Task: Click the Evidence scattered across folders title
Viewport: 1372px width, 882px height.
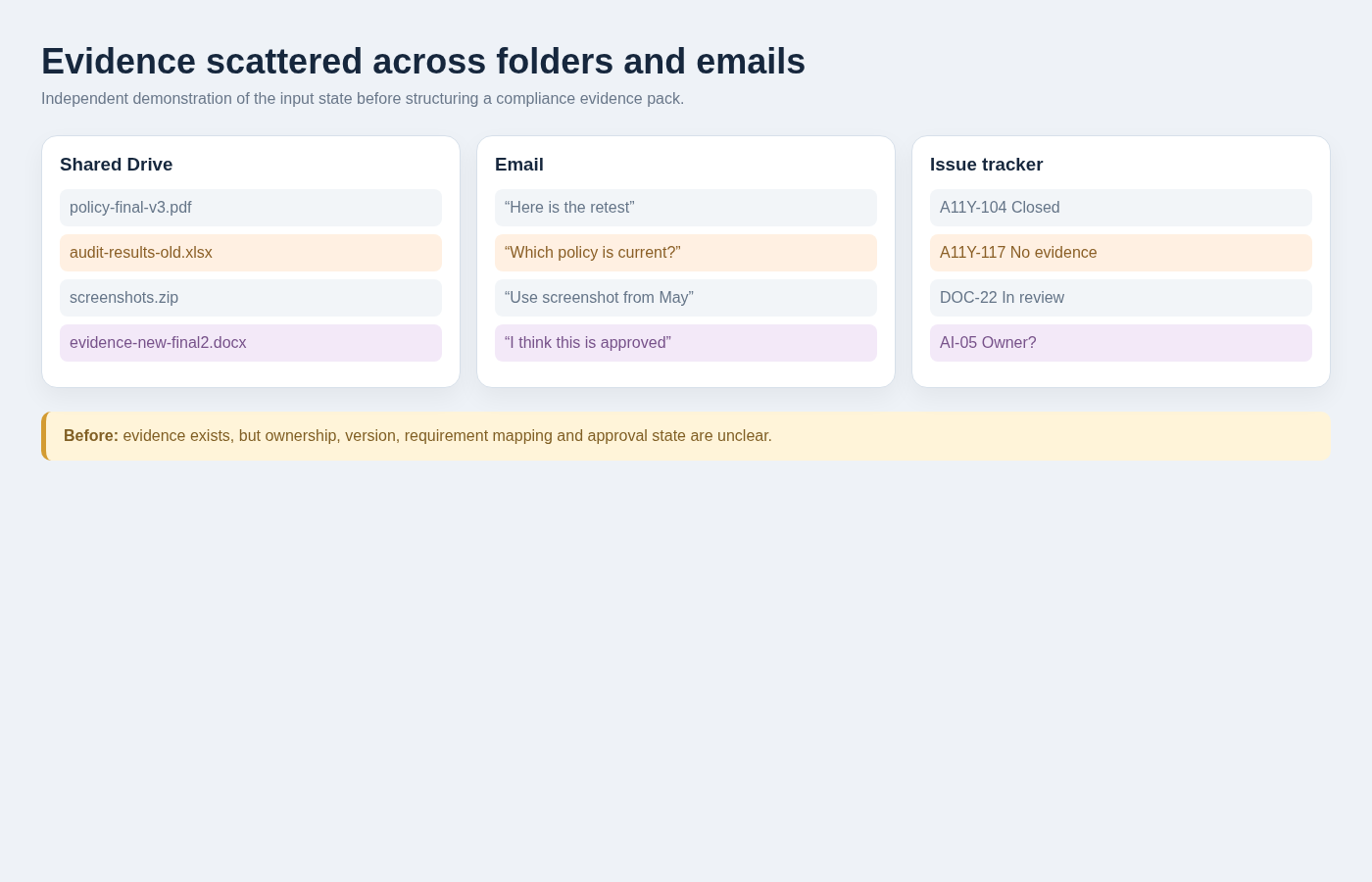Action: (423, 62)
